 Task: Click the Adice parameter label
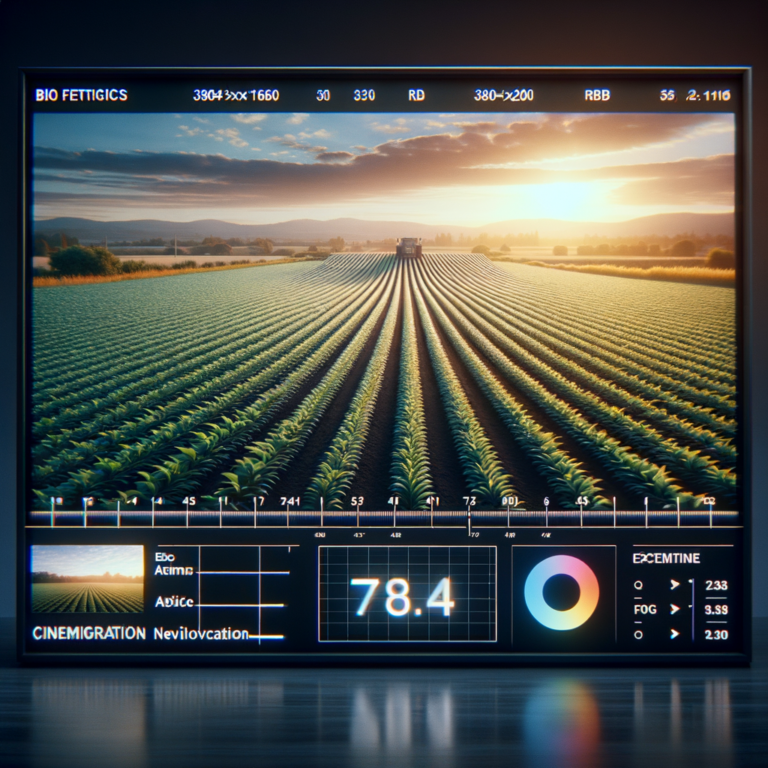click(x=174, y=602)
